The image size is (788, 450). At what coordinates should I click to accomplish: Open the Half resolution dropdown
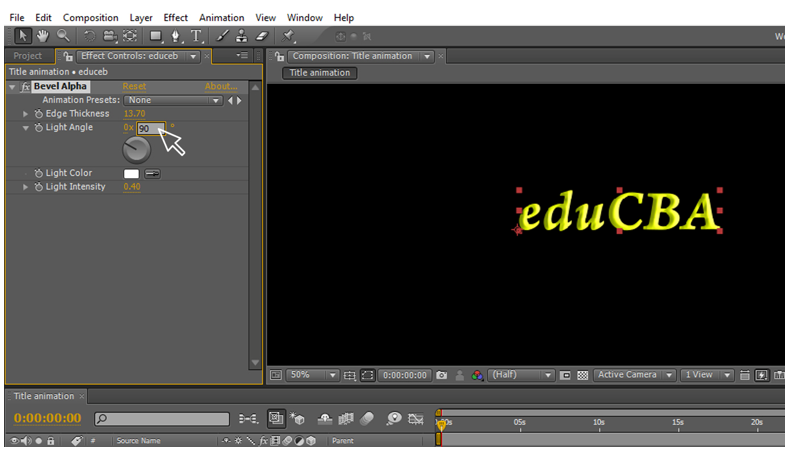(521, 375)
